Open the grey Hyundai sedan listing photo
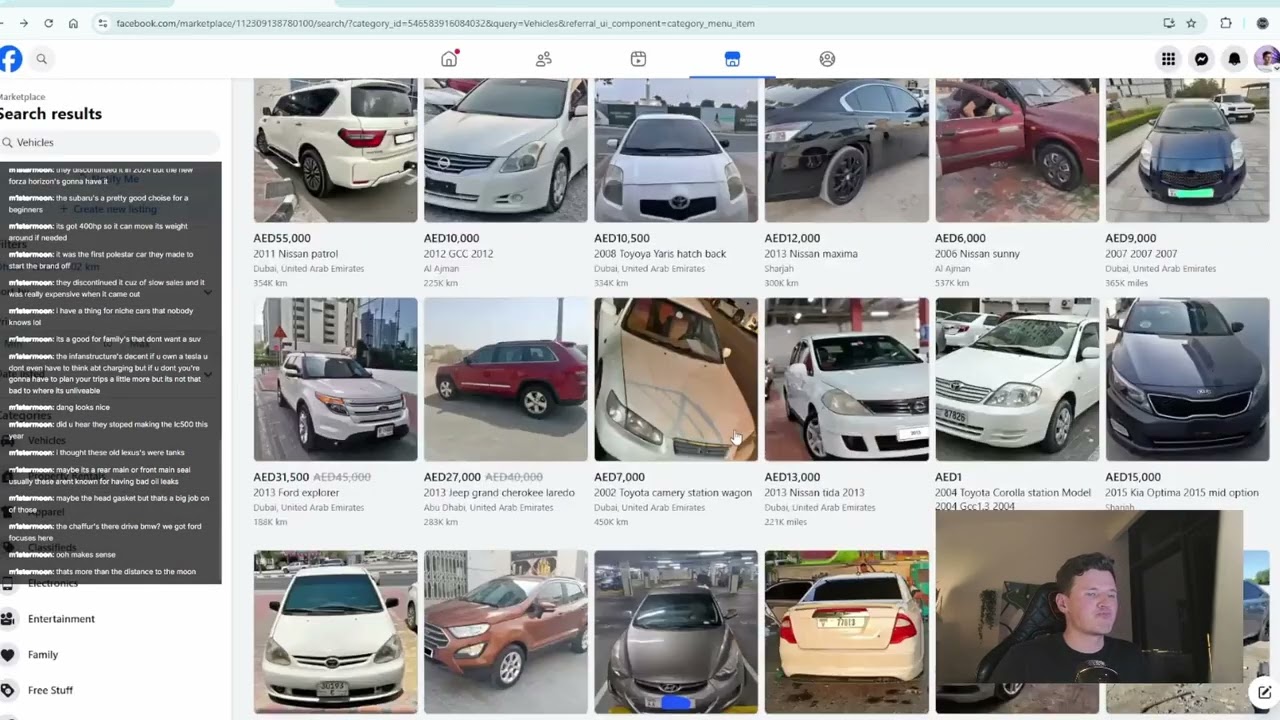This screenshot has height=720, width=1280. tap(676, 632)
